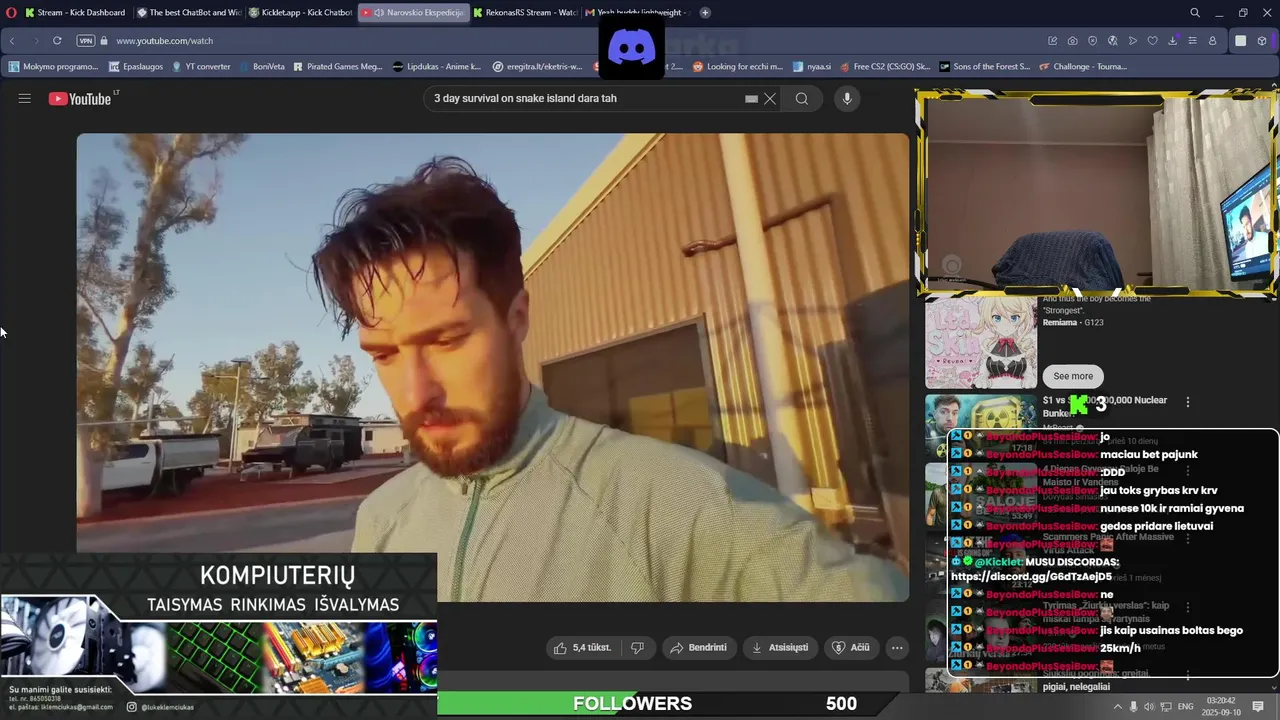Toggle the Opera VPN badge
1280x720 pixels.
coord(86,41)
